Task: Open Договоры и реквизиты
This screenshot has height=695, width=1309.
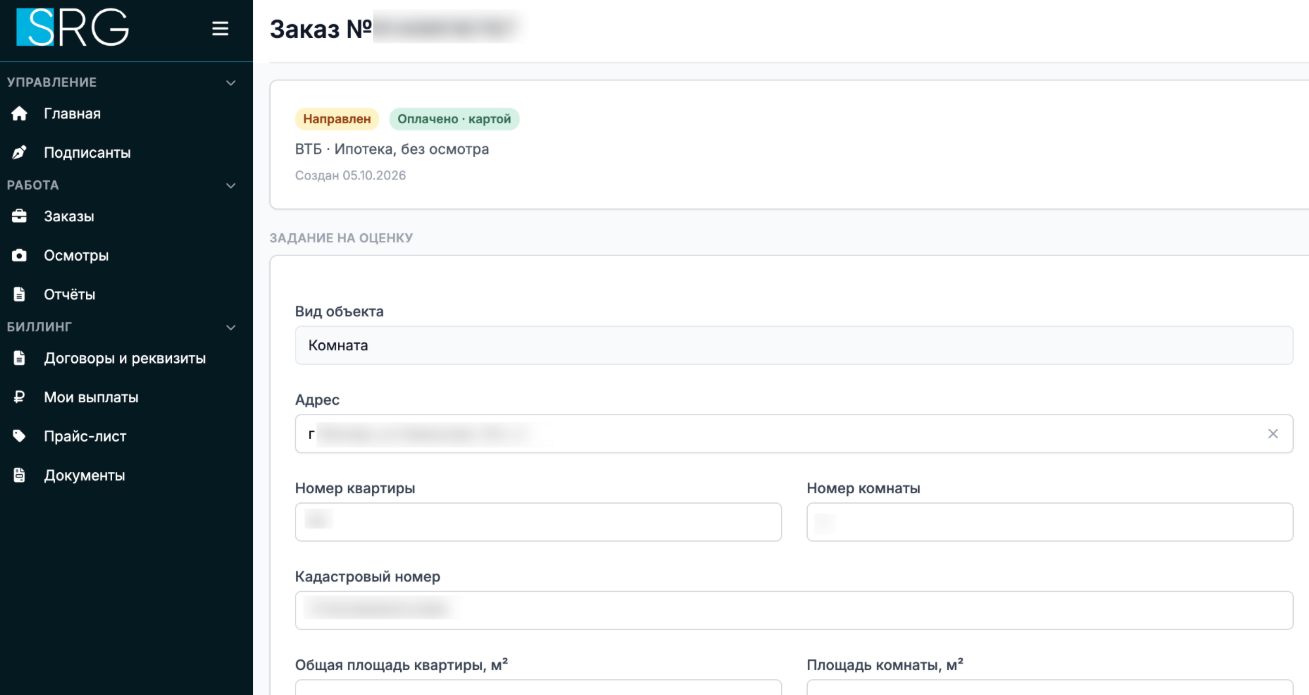Action: [126, 358]
